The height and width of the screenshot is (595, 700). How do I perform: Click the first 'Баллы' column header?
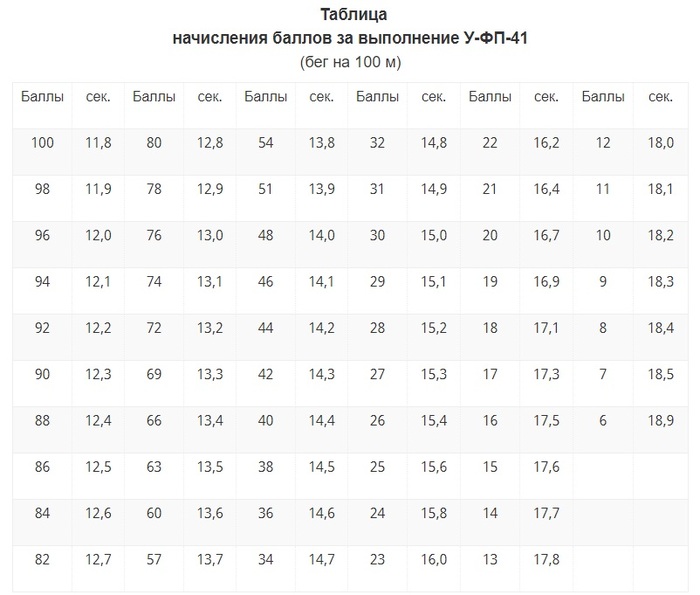(x=42, y=96)
